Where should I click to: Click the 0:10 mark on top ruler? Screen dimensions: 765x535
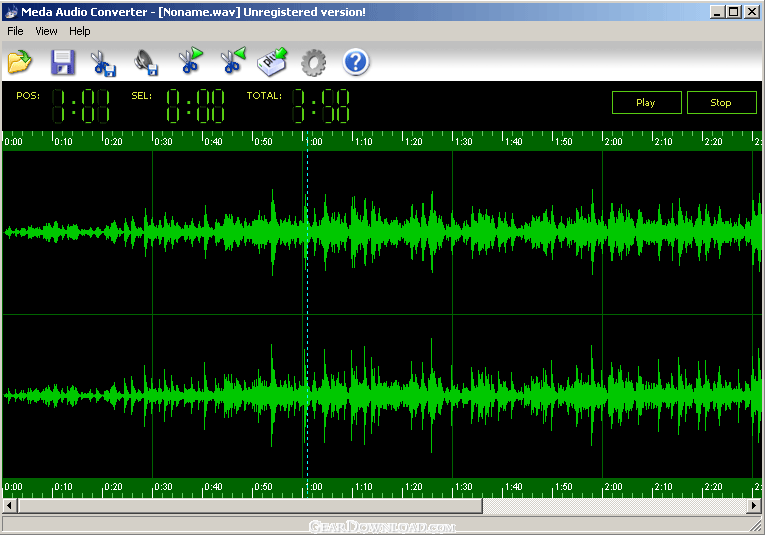click(x=63, y=141)
